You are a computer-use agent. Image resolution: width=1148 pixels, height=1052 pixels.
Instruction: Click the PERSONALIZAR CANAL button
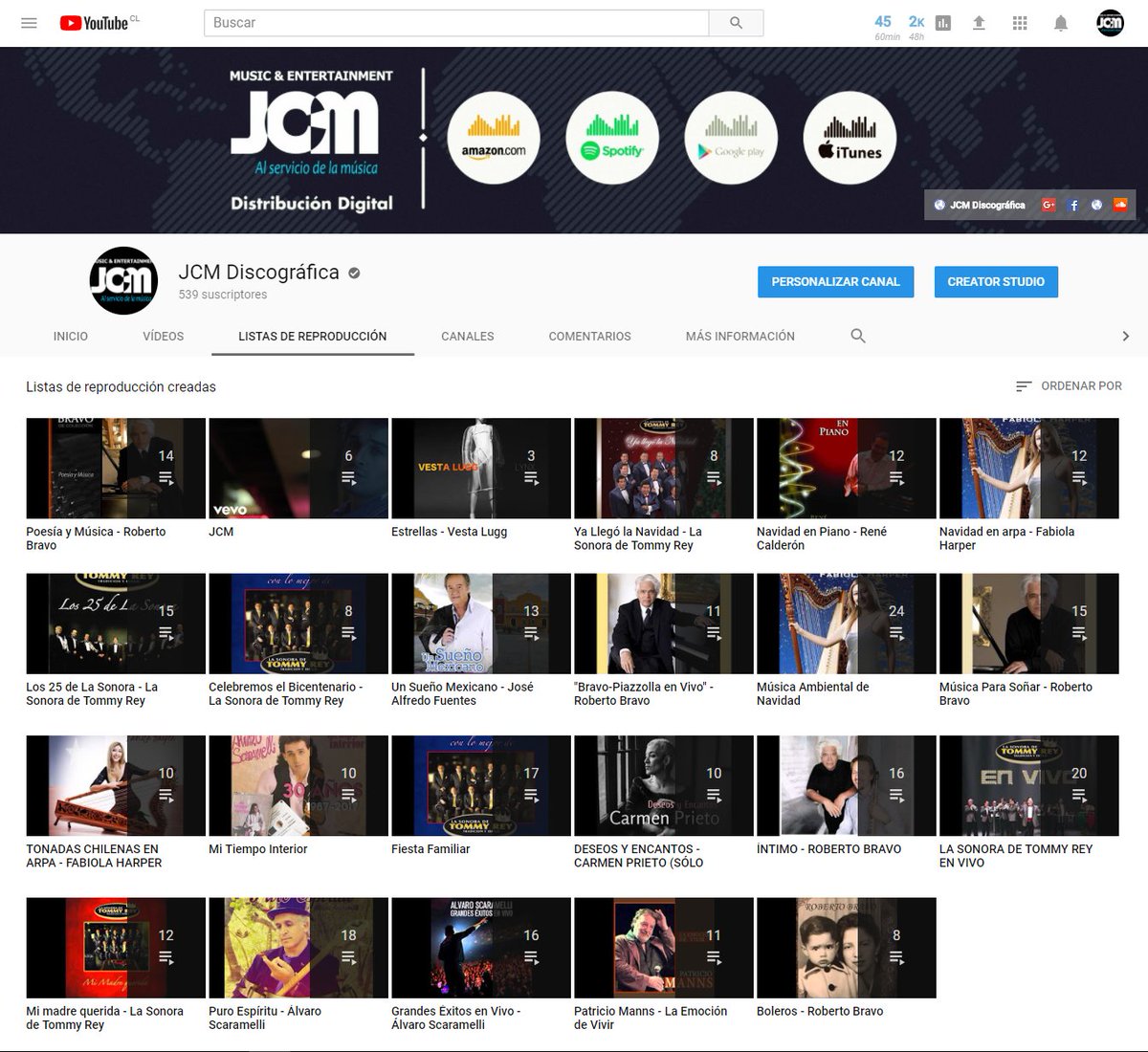835,282
